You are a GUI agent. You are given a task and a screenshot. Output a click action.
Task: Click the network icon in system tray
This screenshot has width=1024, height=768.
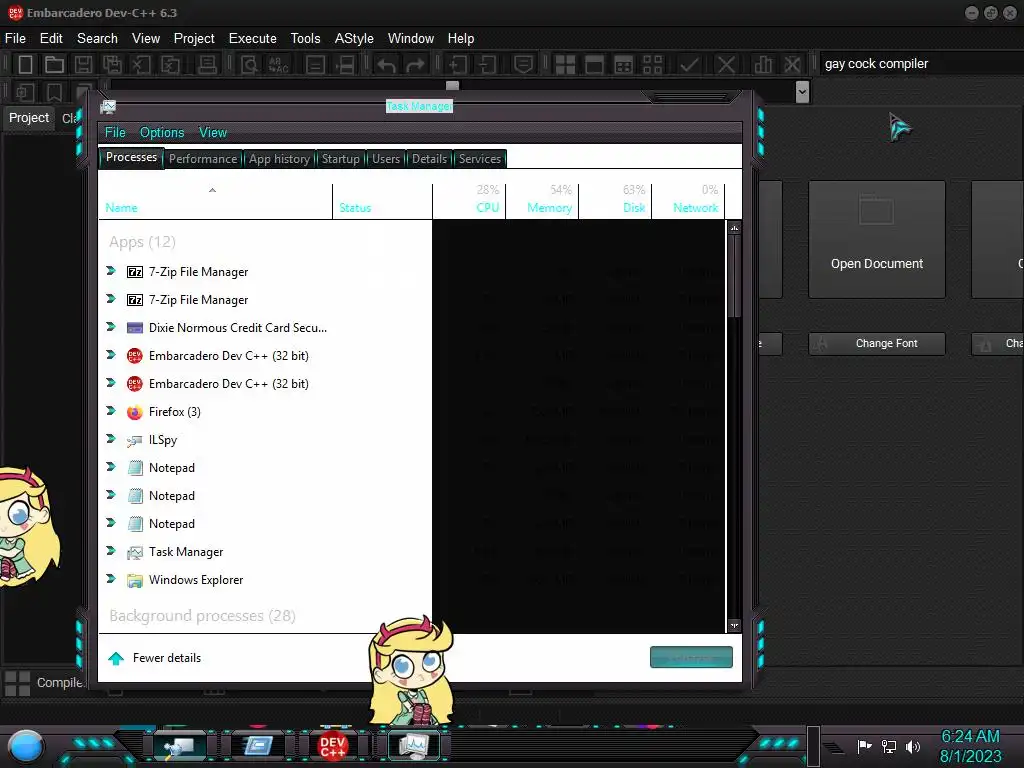(889, 746)
